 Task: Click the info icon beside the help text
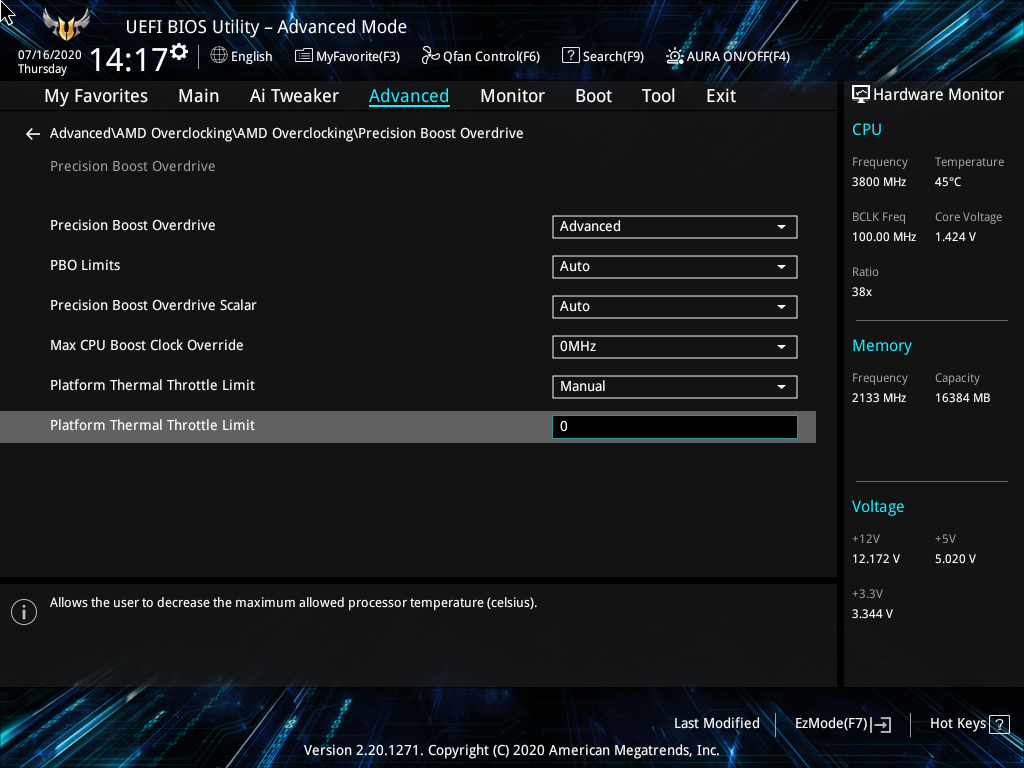(24, 612)
